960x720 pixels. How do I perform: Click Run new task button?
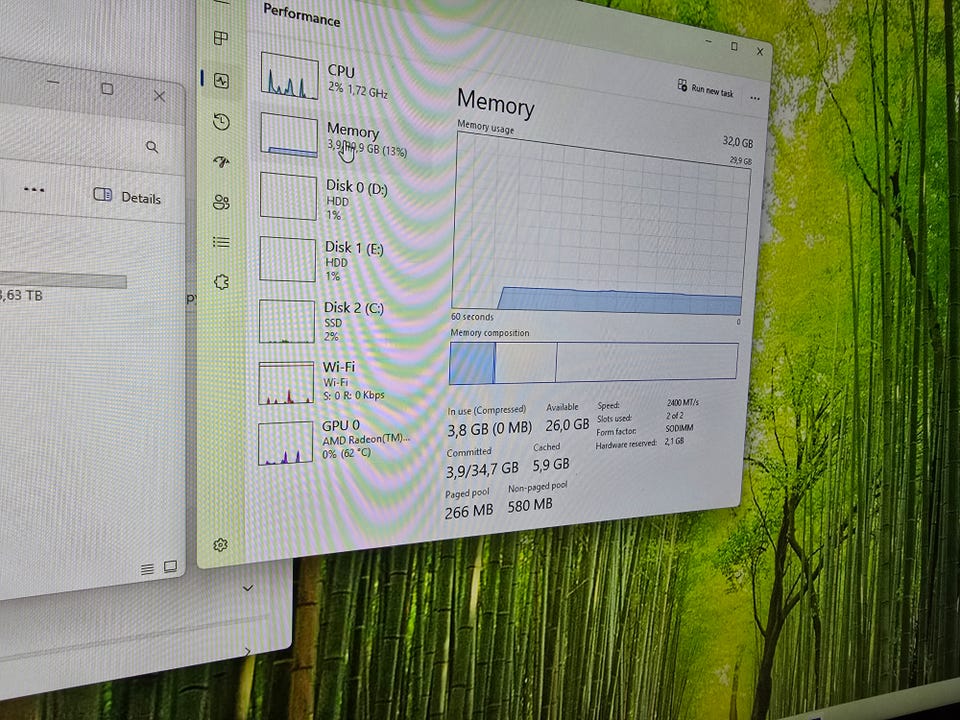pos(705,89)
